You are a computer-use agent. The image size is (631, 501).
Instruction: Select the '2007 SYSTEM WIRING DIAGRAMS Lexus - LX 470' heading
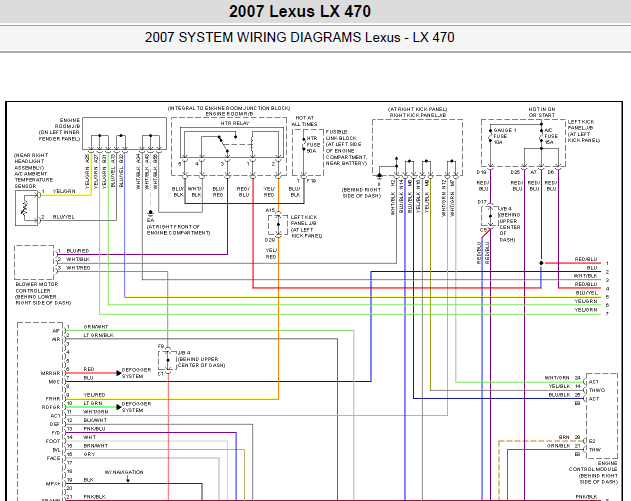pyautogui.click(x=299, y=37)
